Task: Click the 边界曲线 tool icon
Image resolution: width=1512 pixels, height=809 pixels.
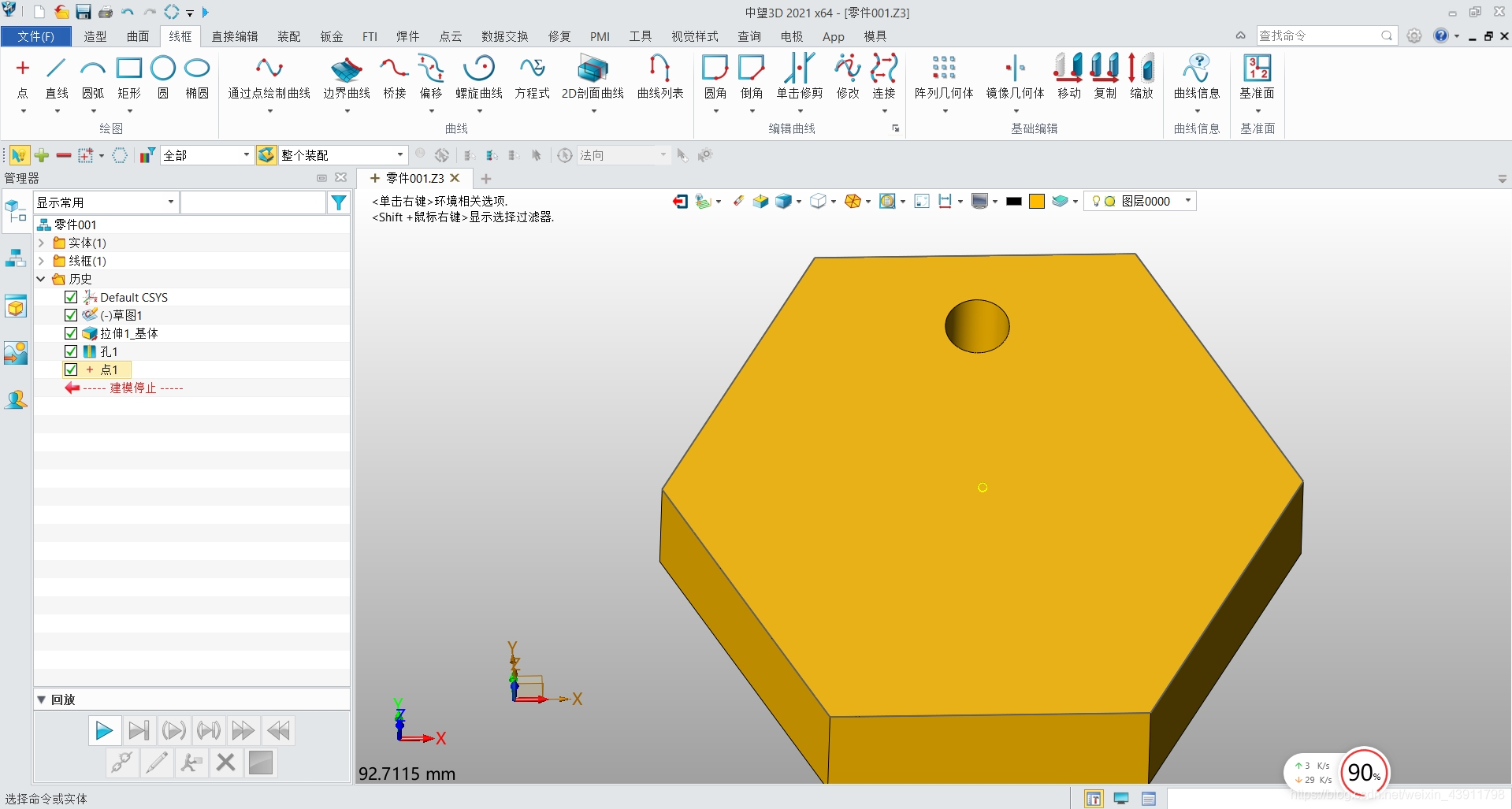Action: point(347,69)
